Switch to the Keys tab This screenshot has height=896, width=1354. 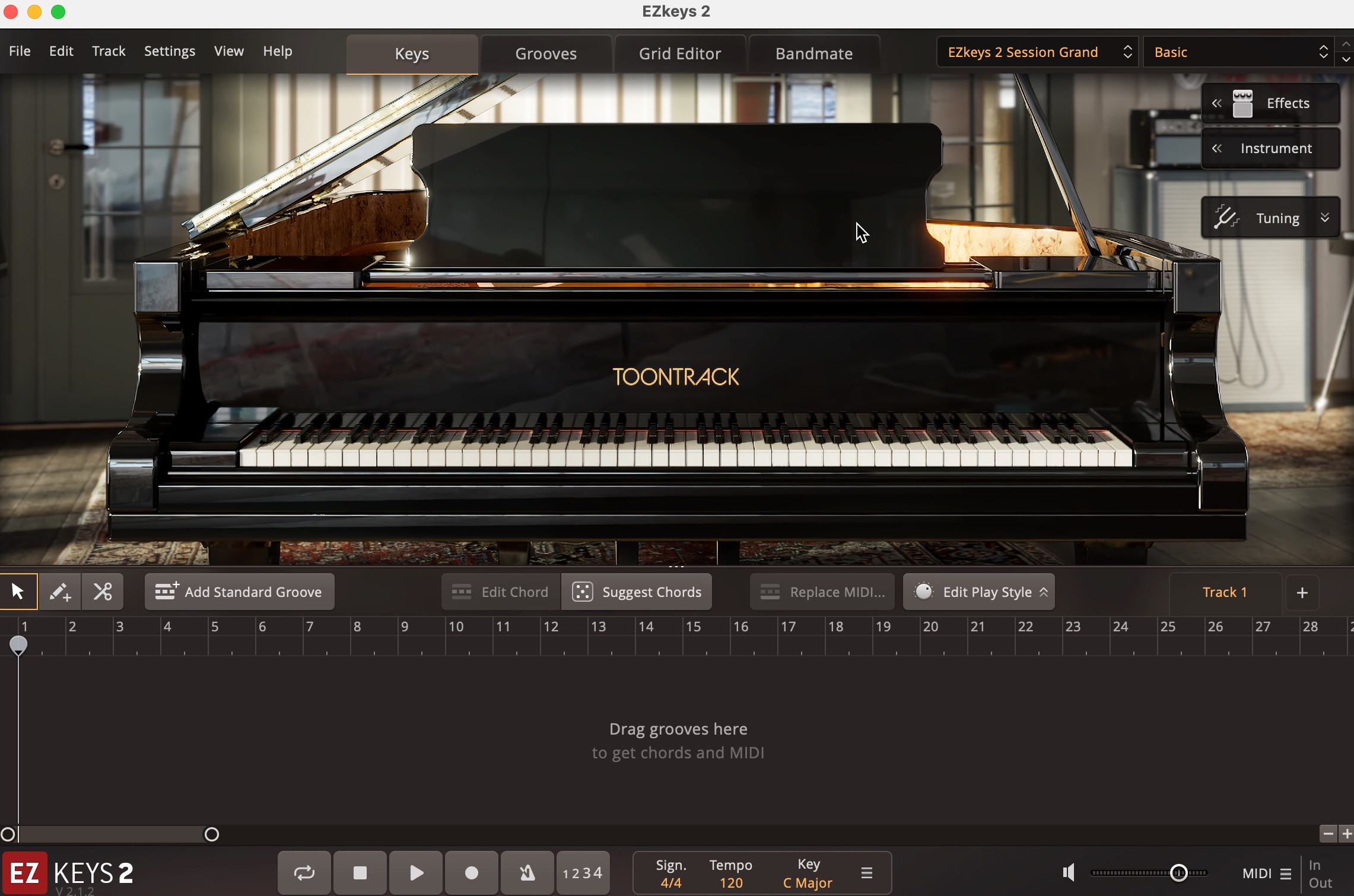click(x=412, y=54)
